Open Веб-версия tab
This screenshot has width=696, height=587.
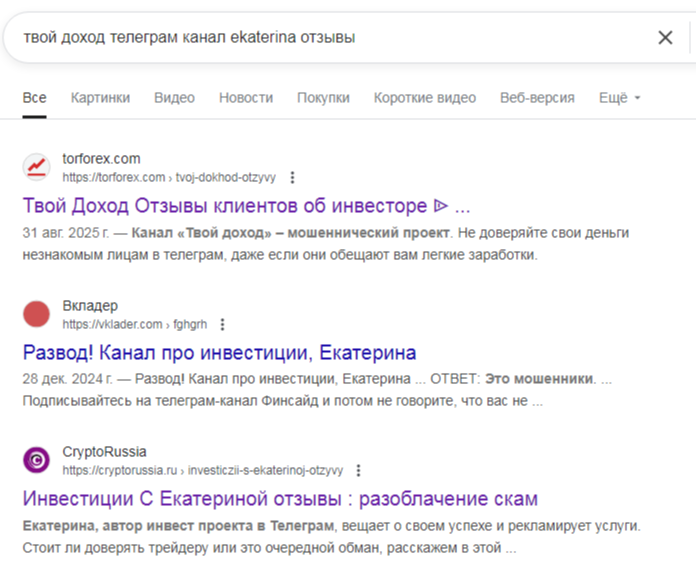pos(537,98)
